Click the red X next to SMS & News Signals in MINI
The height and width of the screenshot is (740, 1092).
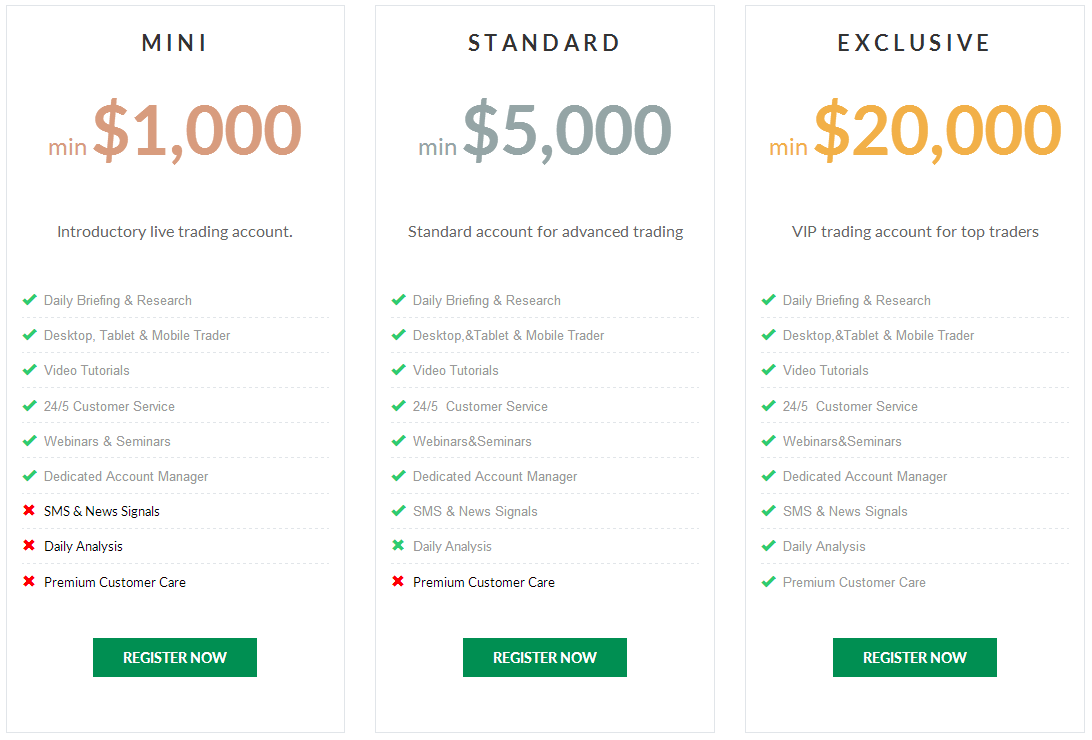29,511
